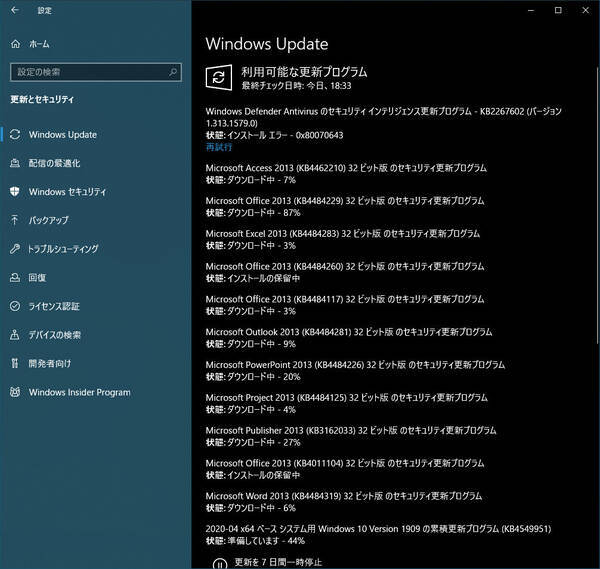The width and height of the screenshot is (600, 569).
Task: Click the magnifier icon in search box
Action: point(173,72)
